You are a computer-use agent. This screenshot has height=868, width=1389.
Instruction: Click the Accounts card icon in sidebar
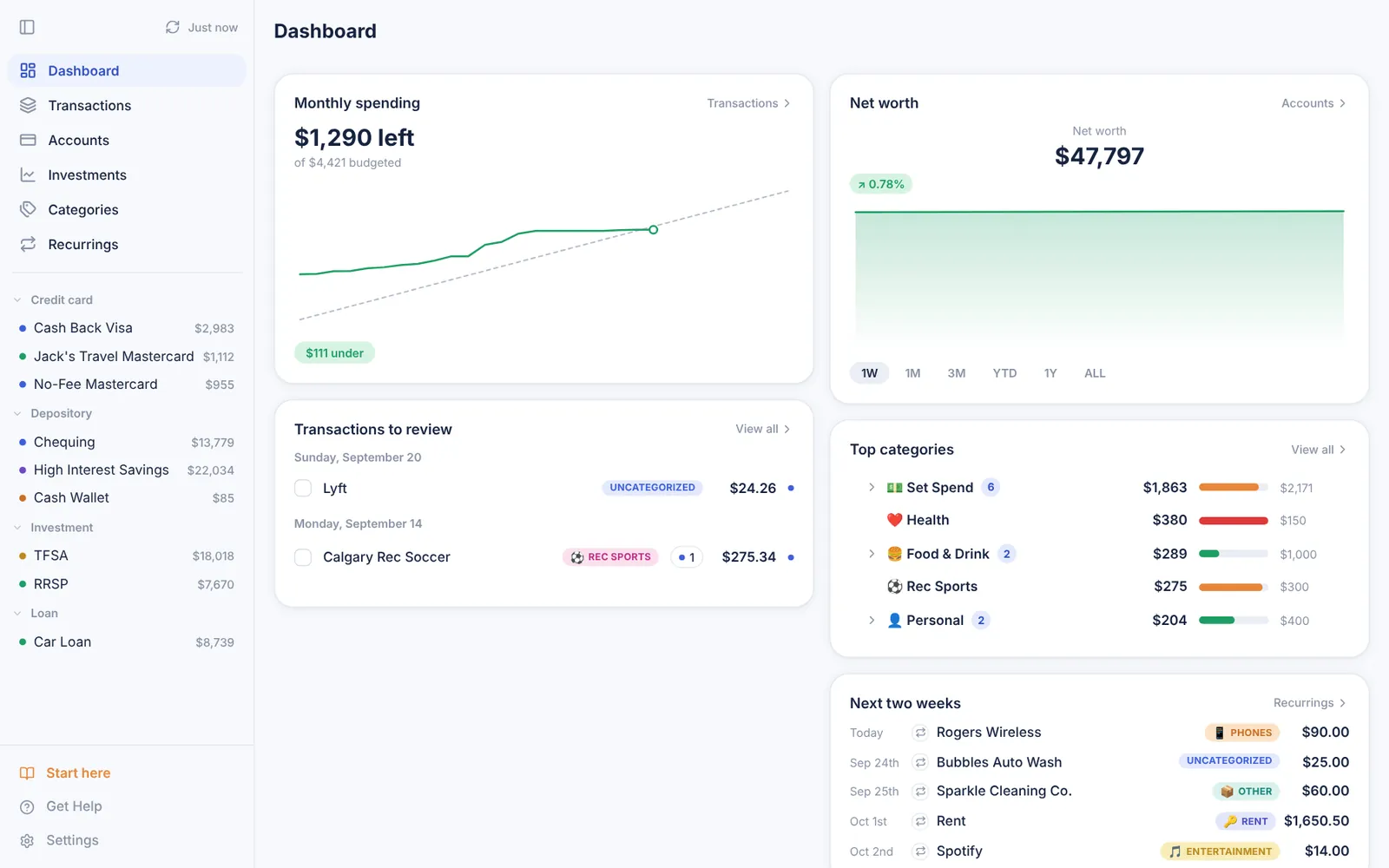28,140
